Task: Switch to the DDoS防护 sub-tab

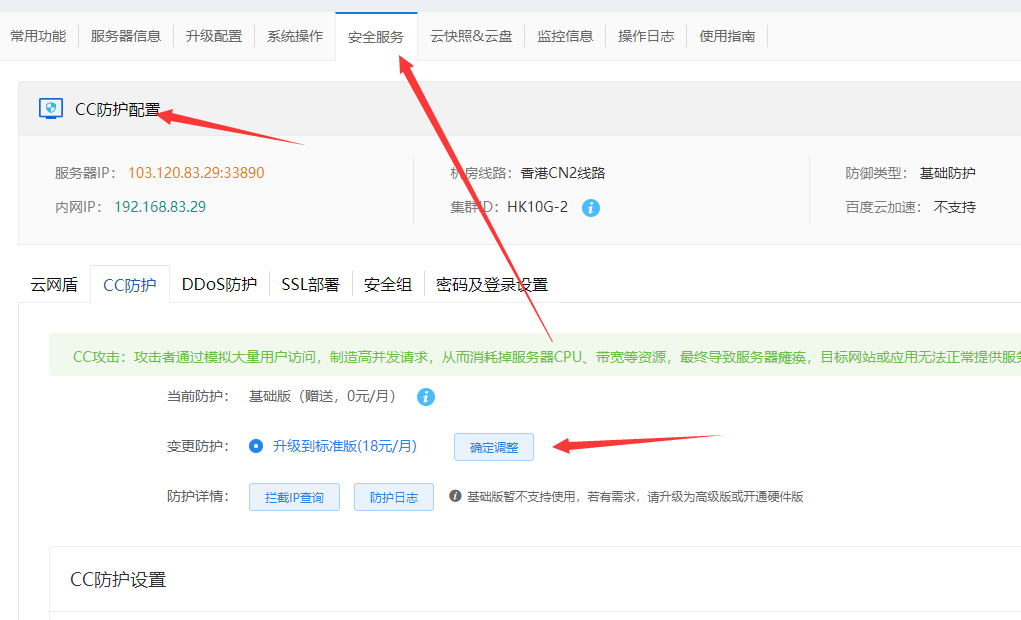Action: tap(219, 285)
